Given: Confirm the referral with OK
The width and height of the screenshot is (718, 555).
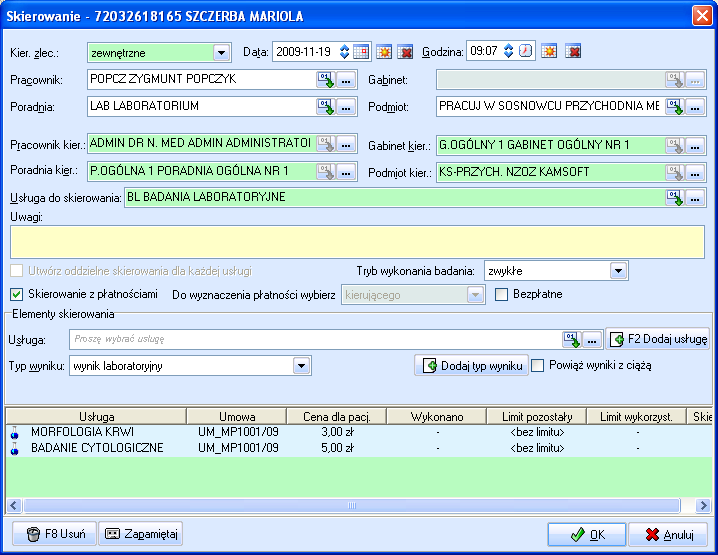Looking at the screenshot, I should pos(587,534).
